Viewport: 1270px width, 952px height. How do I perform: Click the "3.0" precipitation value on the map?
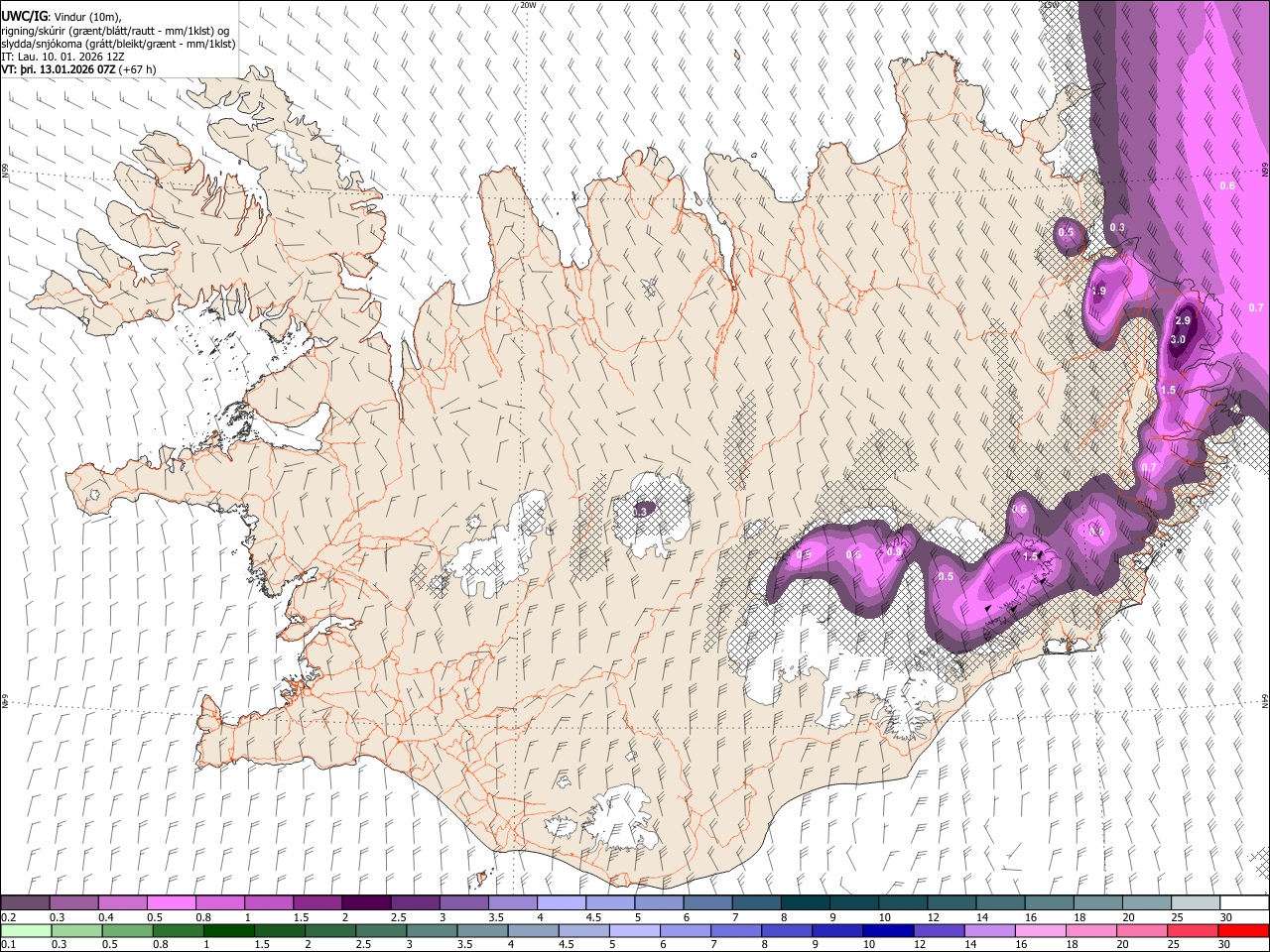(1178, 339)
